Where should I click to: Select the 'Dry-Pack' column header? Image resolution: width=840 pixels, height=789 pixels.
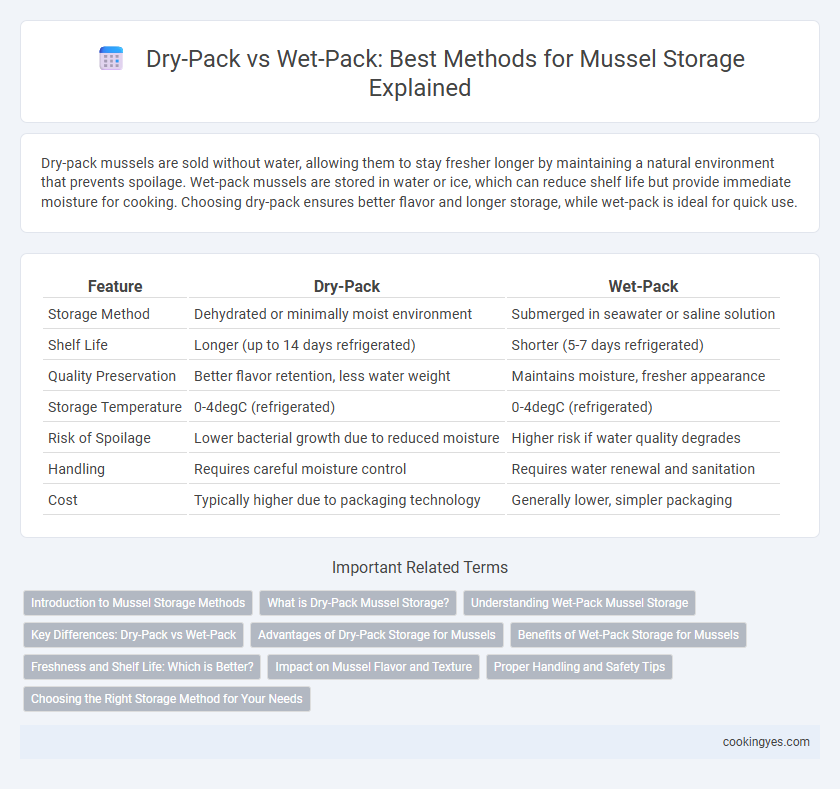tap(347, 286)
